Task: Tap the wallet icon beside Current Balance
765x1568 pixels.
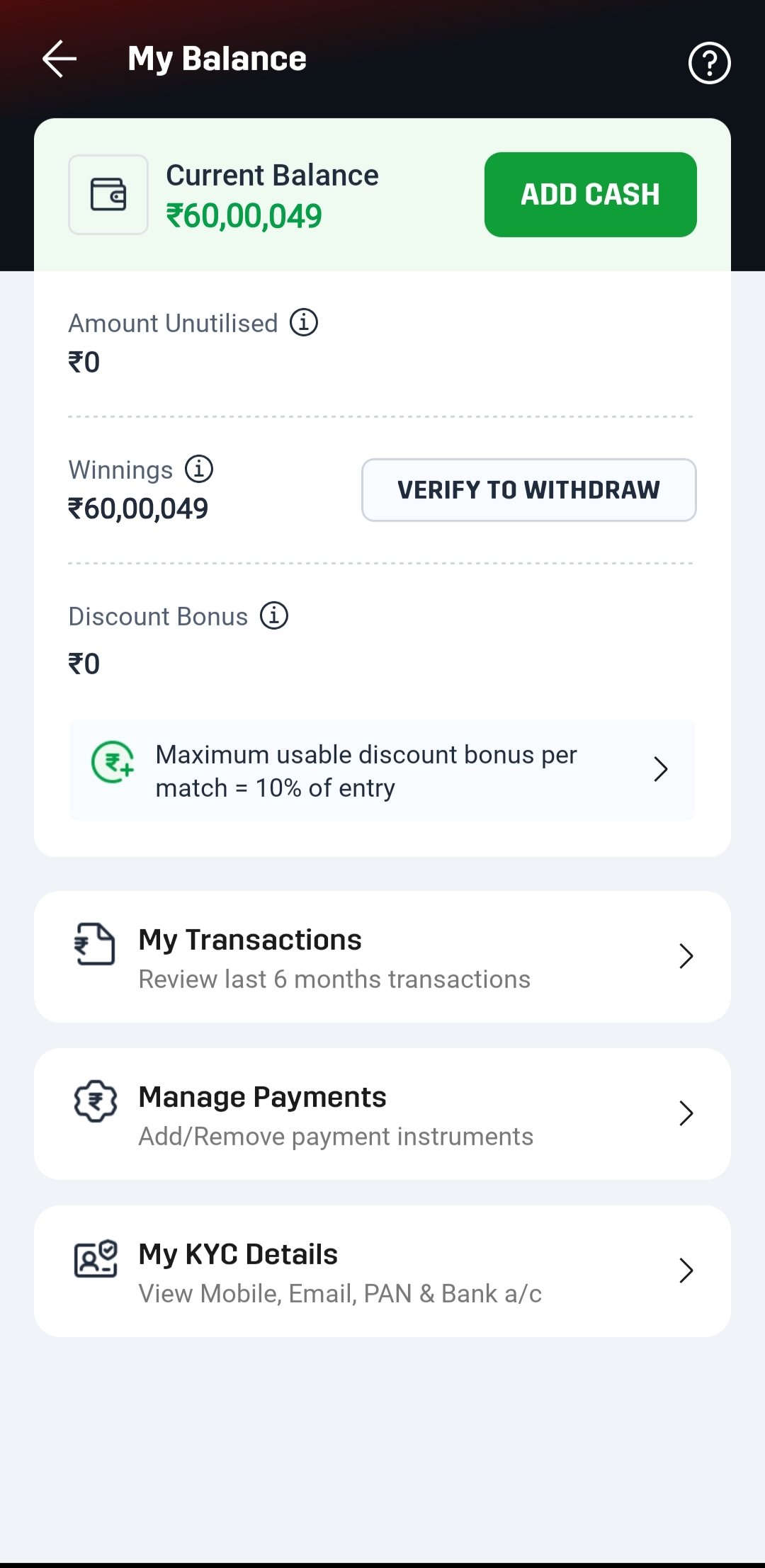Action: pyautogui.click(x=108, y=195)
